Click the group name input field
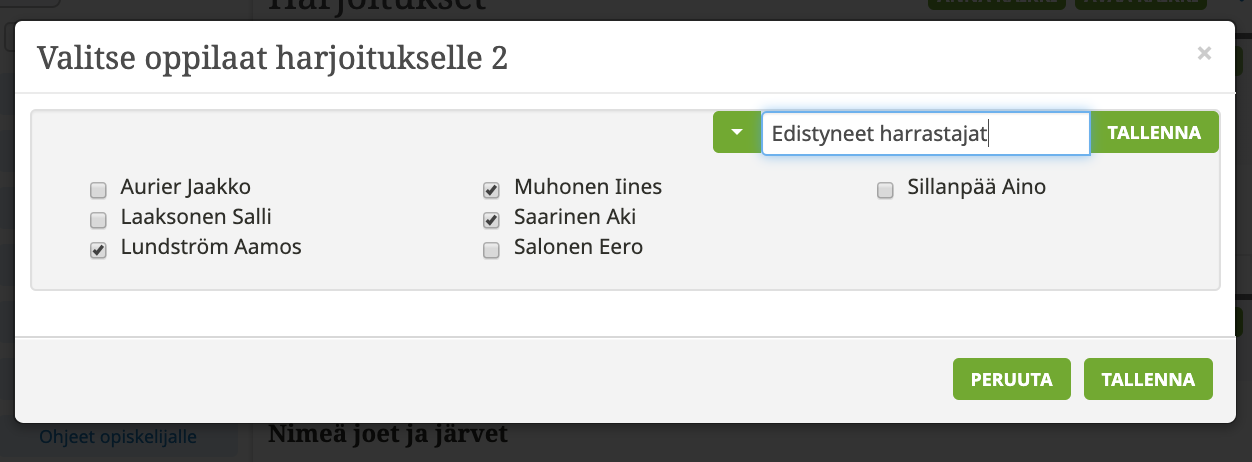Viewport: 1252px width, 462px height. pos(925,133)
